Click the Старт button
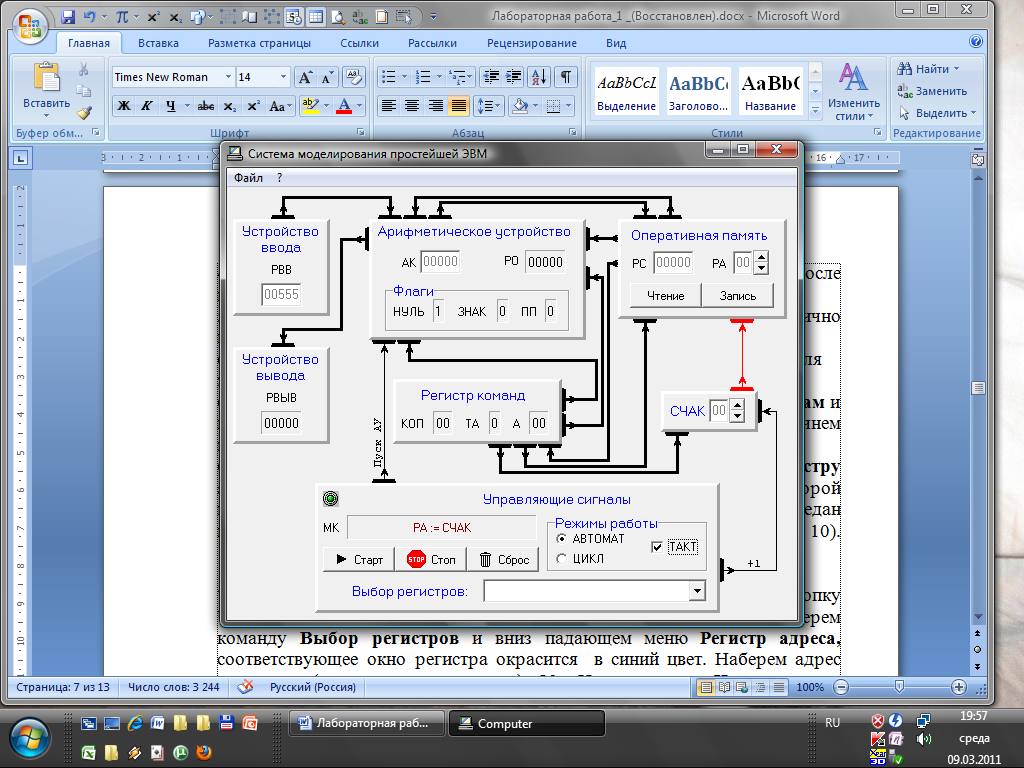Image resolution: width=1024 pixels, height=768 pixels. pos(359,560)
